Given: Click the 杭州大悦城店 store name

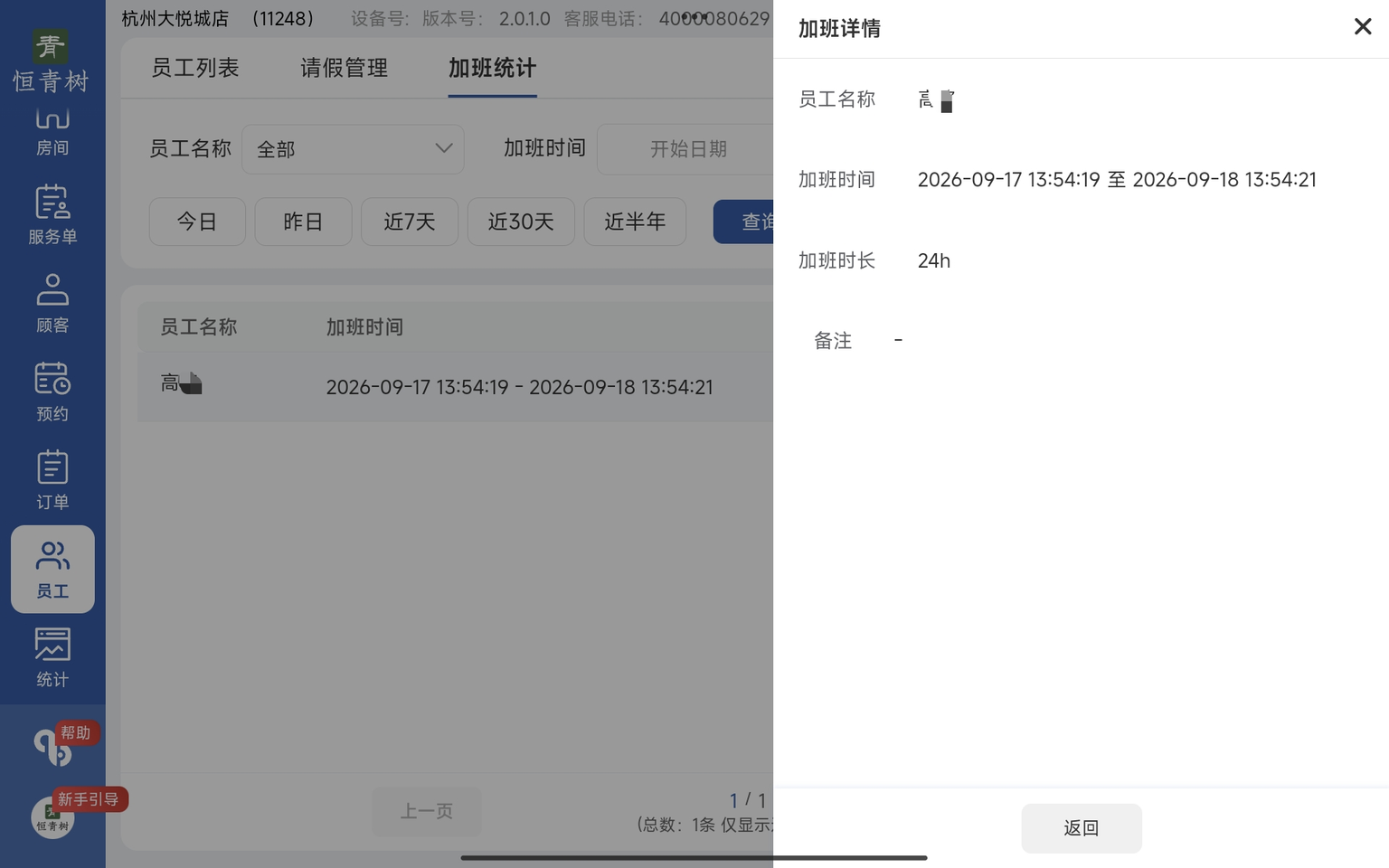Looking at the screenshot, I should (175, 19).
